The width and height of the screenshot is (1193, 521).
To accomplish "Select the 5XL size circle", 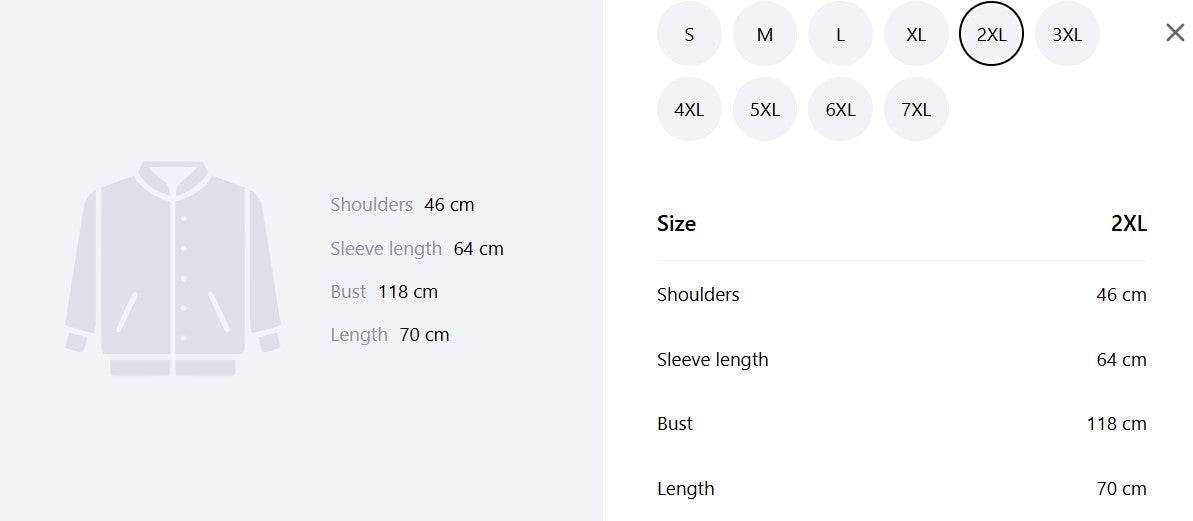I will [x=765, y=110].
